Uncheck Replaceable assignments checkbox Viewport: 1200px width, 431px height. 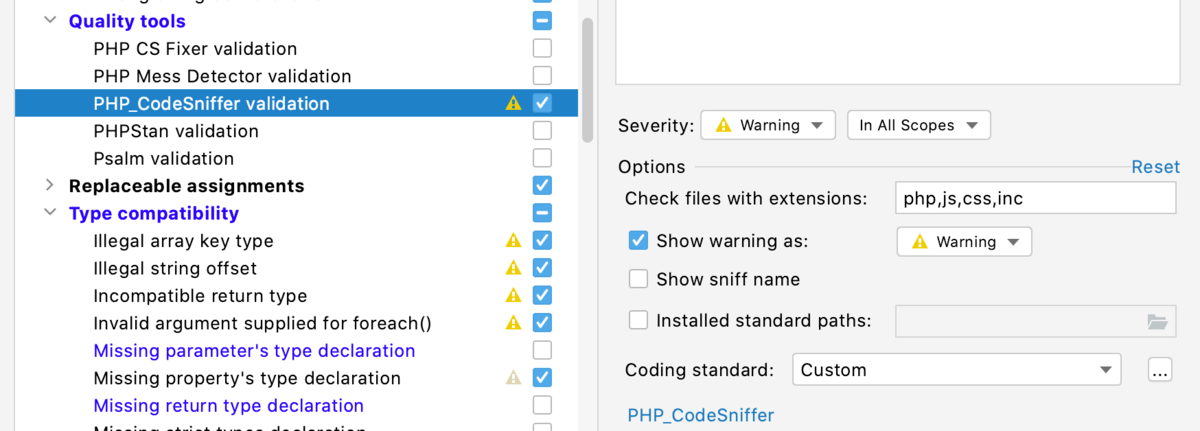pyautogui.click(x=542, y=185)
